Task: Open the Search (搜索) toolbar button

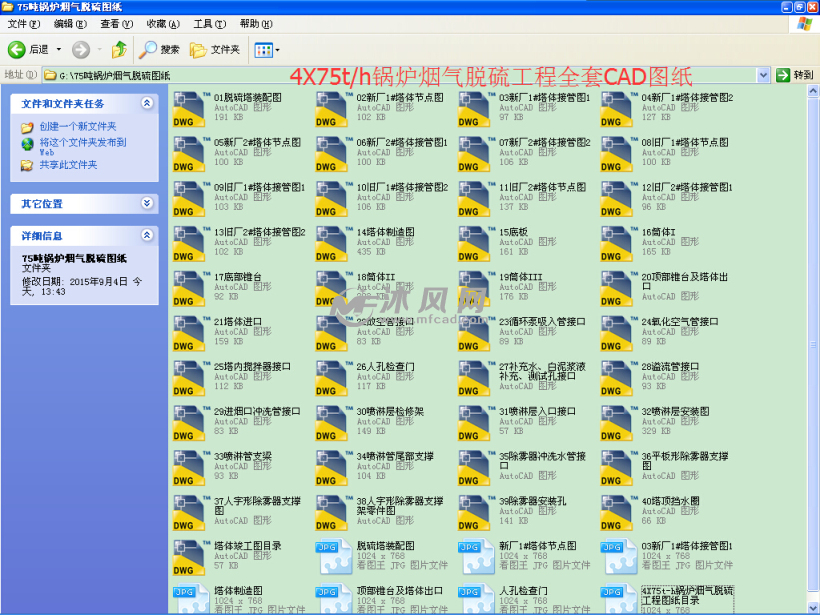Action: (x=160, y=49)
